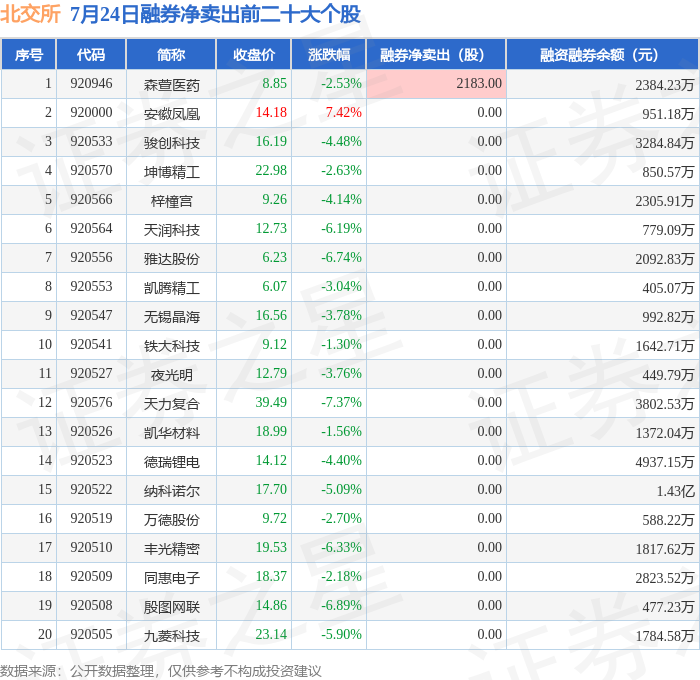Click the highlighted 2183.00 cell
The width and height of the screenshot is (700, 680).
[436, 83]
